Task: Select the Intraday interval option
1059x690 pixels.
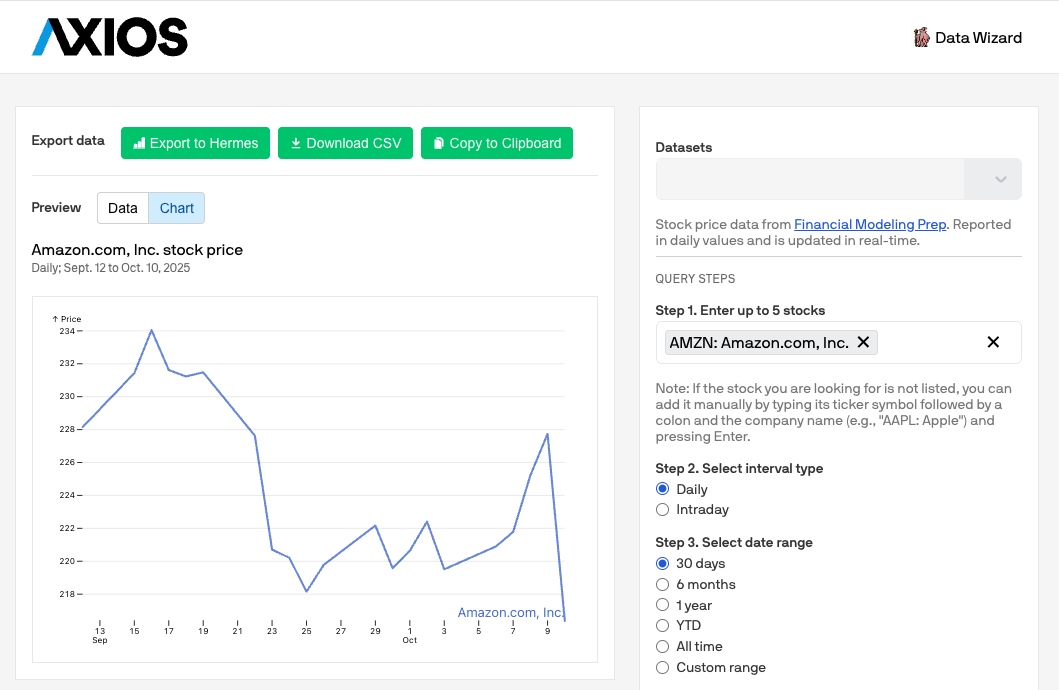Action: (662, 509)
